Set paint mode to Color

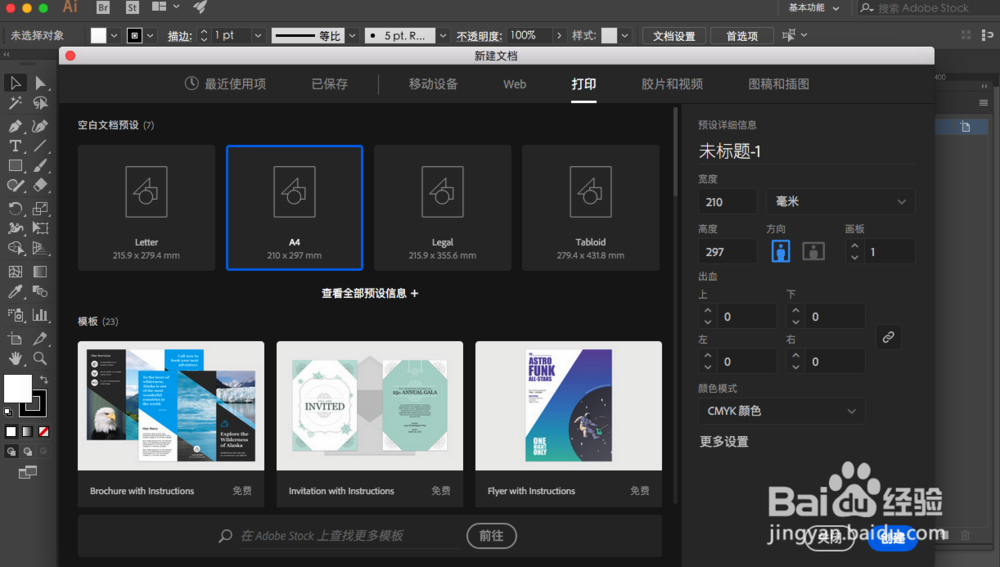[x=11, y=432]
